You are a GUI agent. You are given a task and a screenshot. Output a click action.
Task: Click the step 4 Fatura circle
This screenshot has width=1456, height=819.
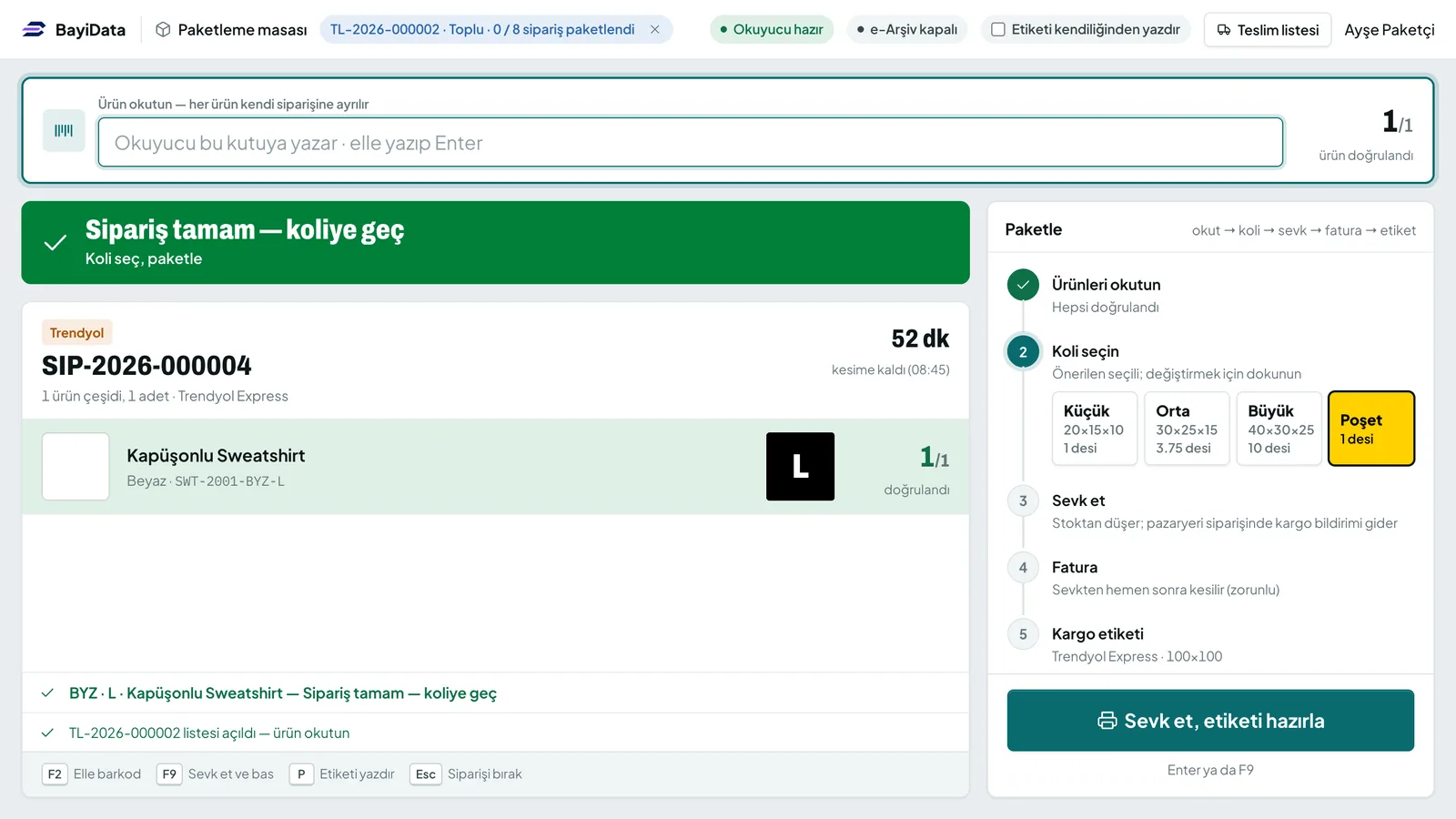tap(1023, 568)
